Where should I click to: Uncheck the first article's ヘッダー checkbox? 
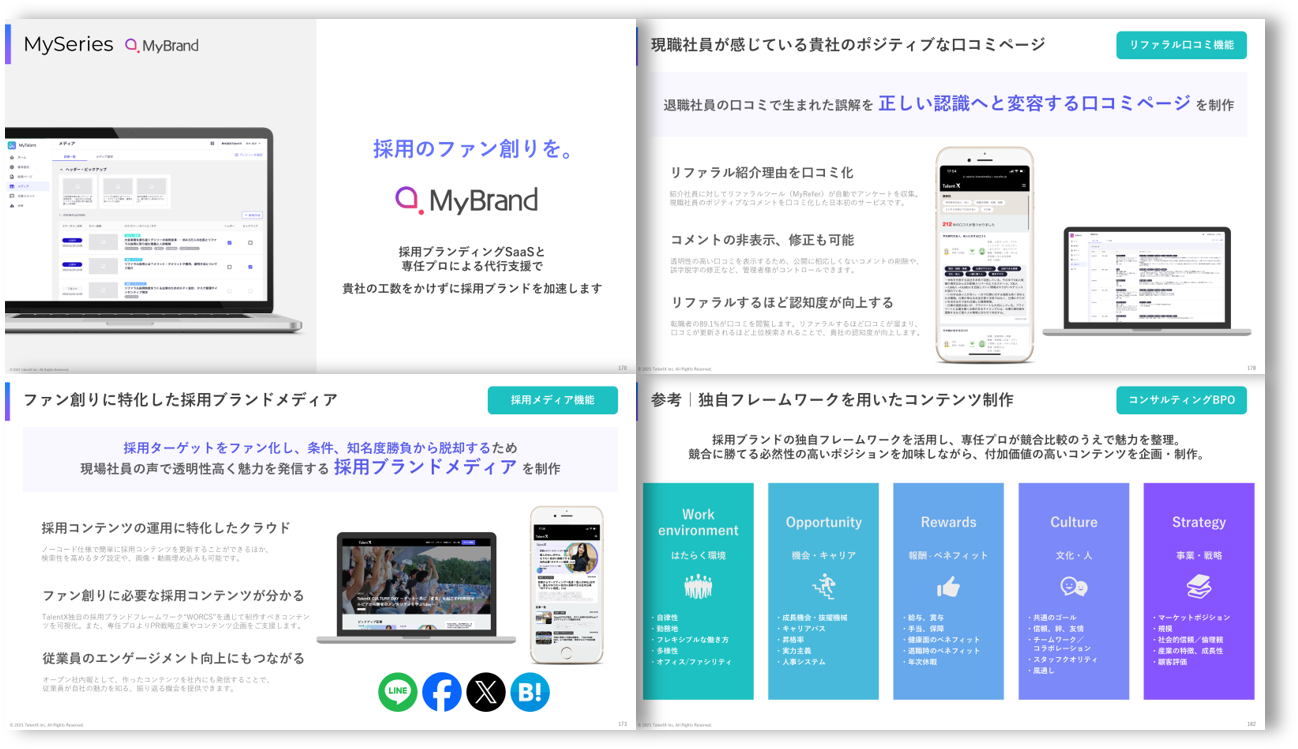[229, 242]
